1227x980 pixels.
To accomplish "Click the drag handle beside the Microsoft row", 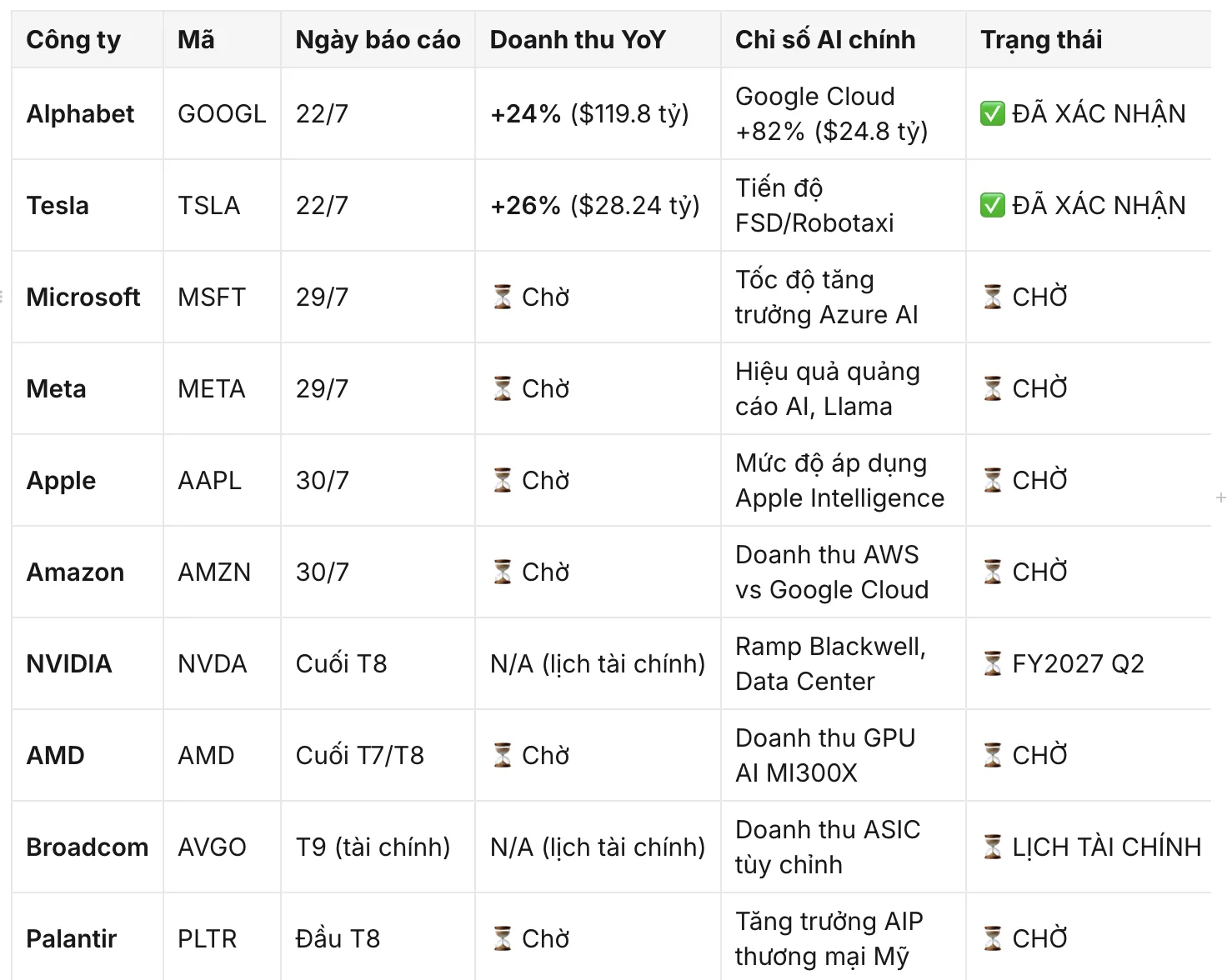I will pos(3,296).
